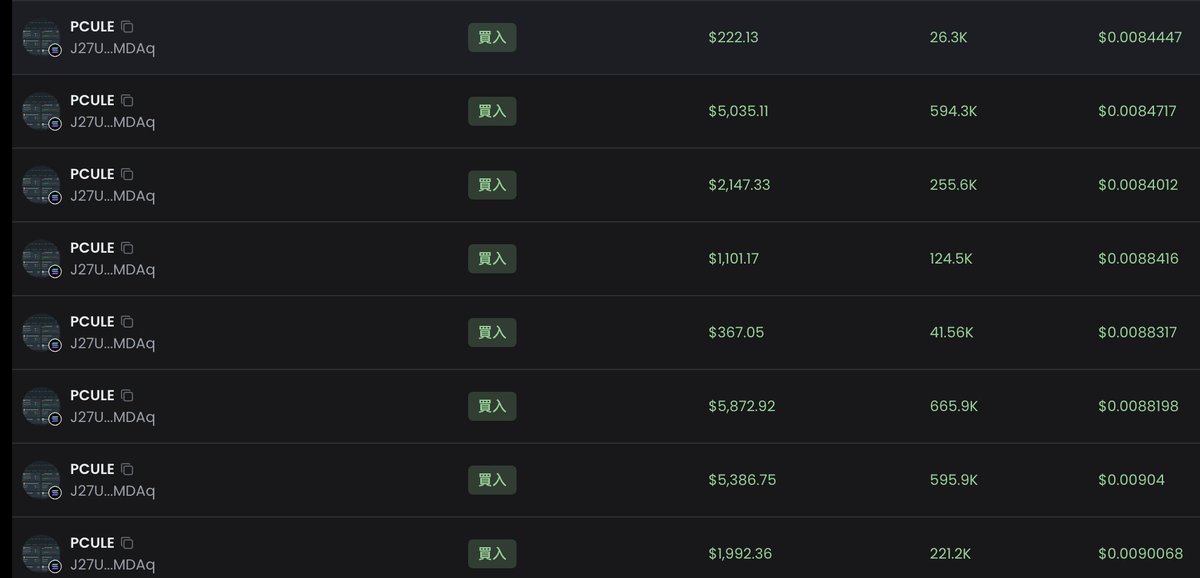Copy PCULE address in the $5,386.75 row
This screenshot has width=1200, height=578.
click(x=127, y=470)
